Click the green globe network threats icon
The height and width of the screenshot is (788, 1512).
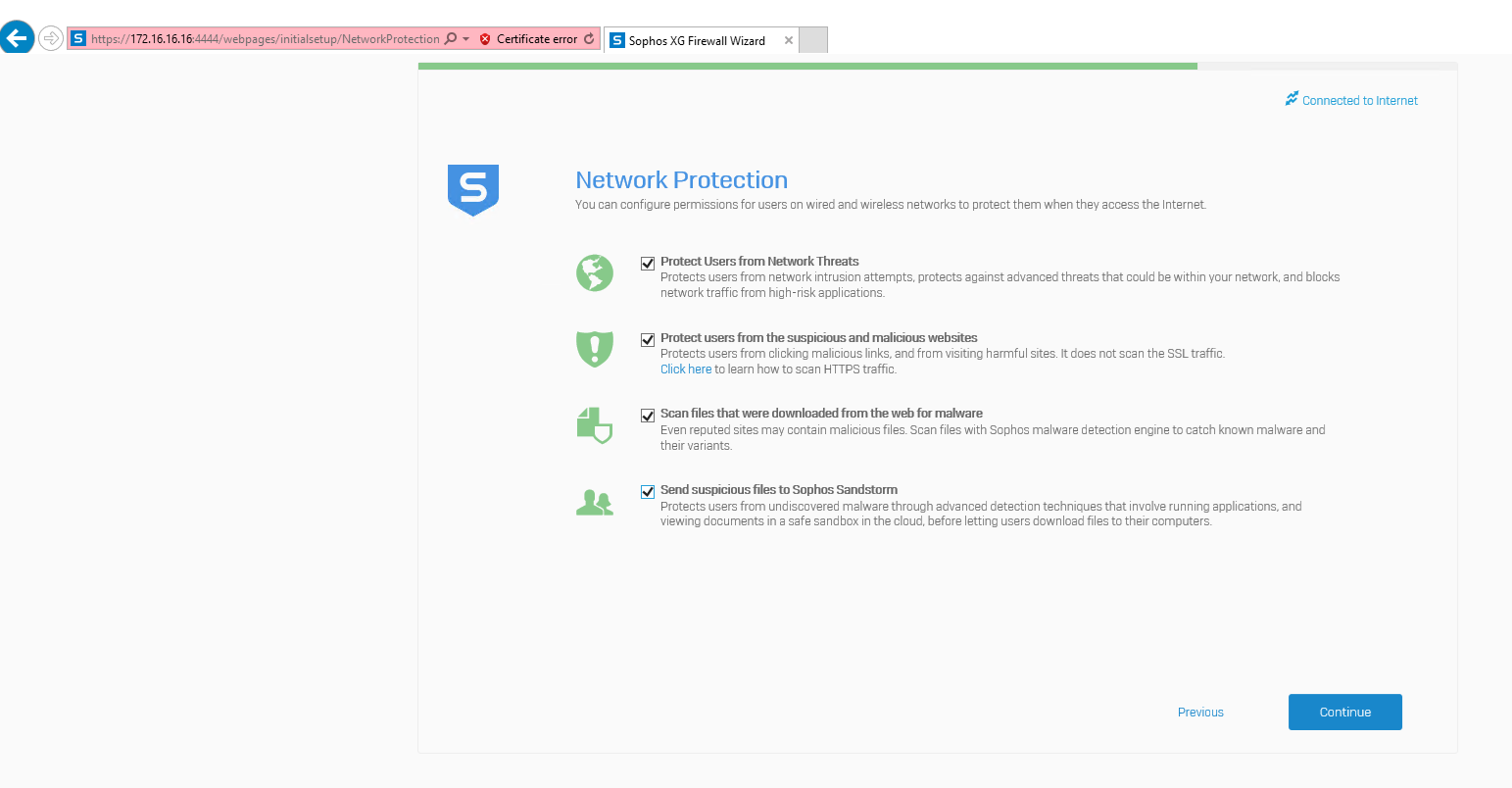[595, 272]
